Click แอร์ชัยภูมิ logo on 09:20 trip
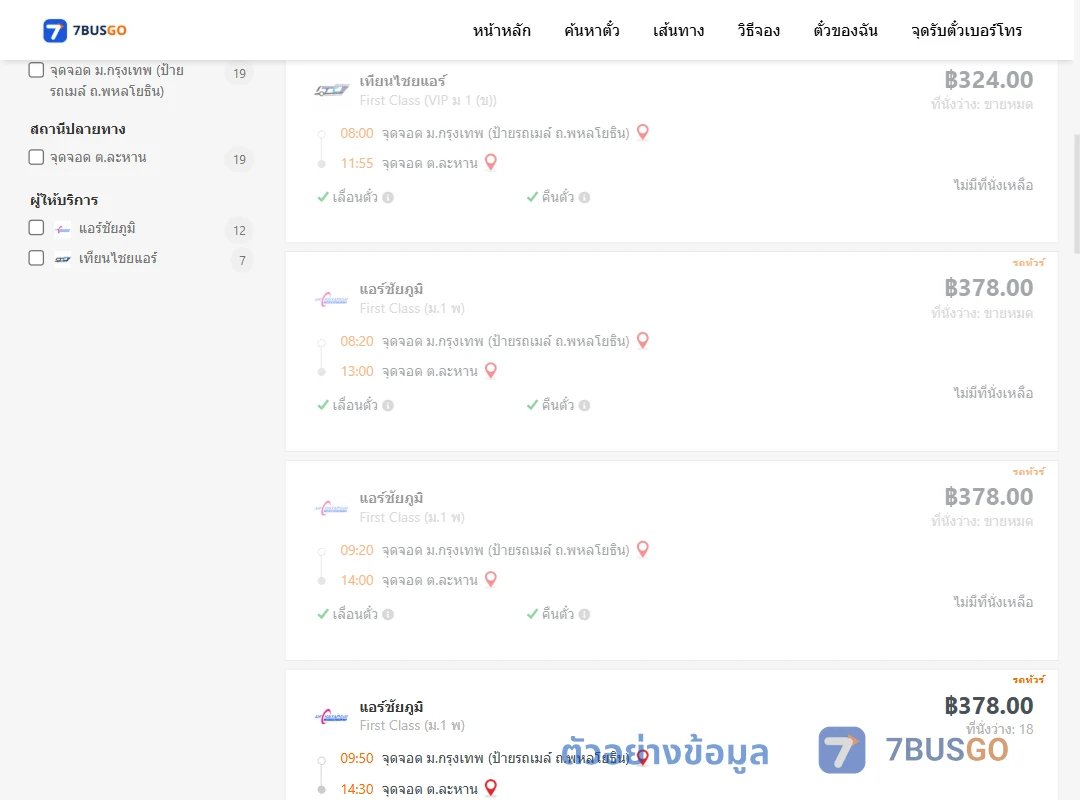The image size is (1080, 800). tap(331, 508)
